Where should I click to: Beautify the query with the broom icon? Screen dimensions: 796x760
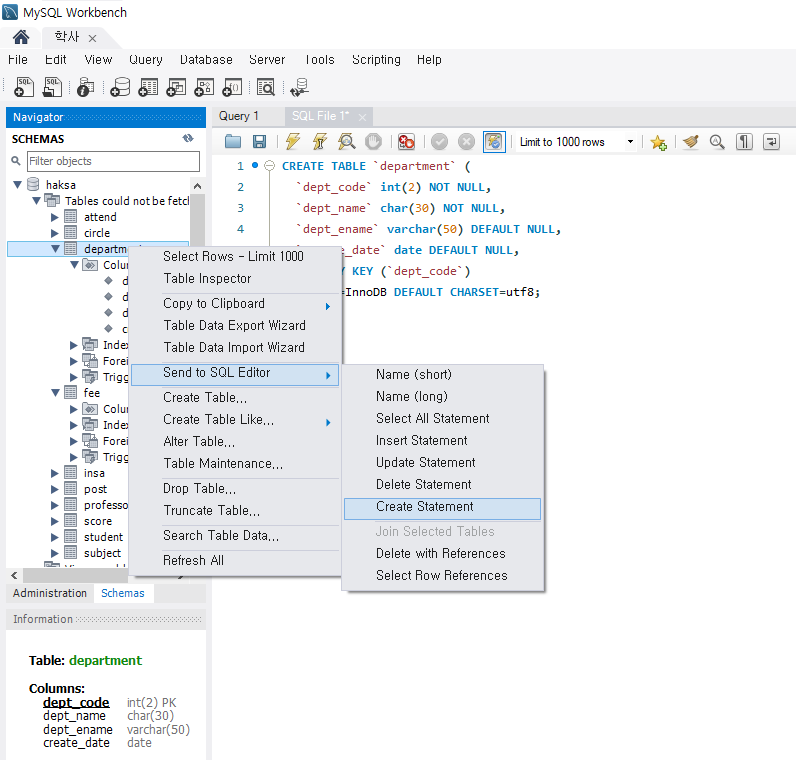click(690, 142)
